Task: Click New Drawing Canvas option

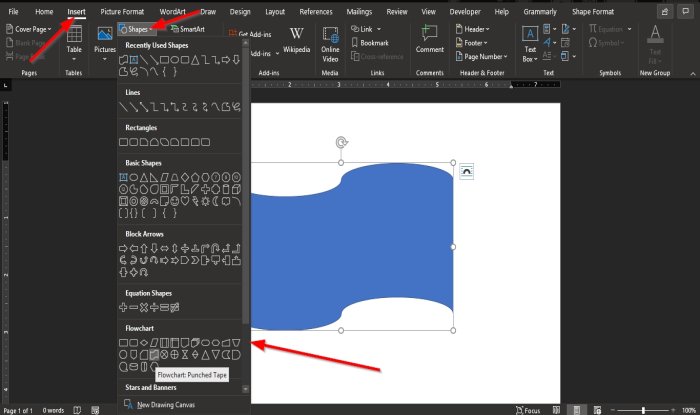Action: coord(159,405)
